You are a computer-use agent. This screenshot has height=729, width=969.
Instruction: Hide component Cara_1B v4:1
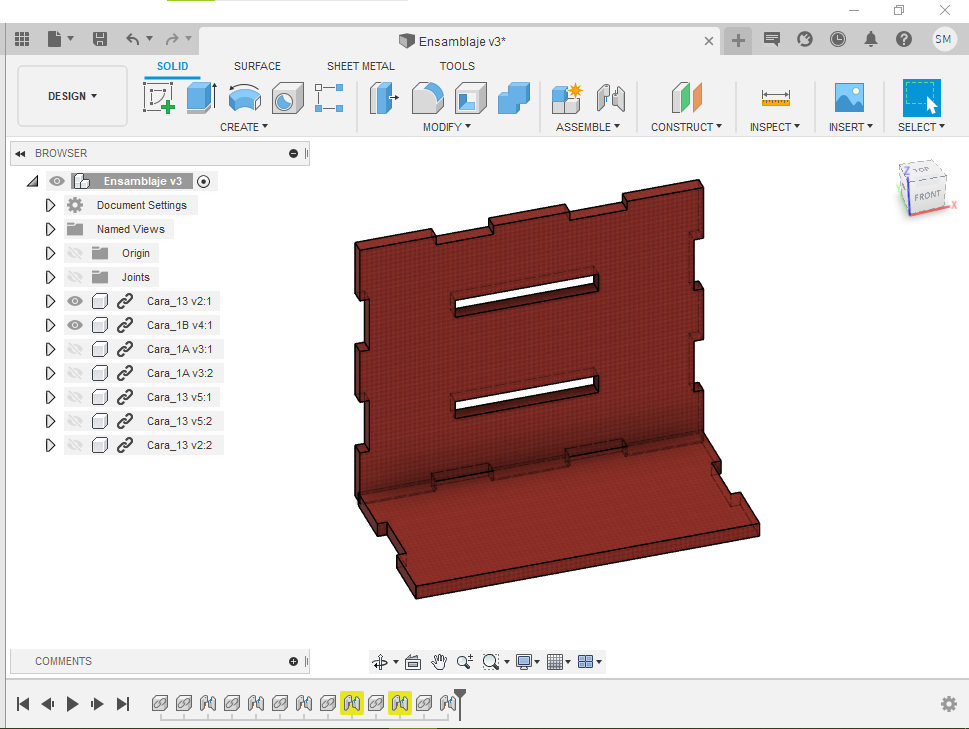tap(75, 325)
